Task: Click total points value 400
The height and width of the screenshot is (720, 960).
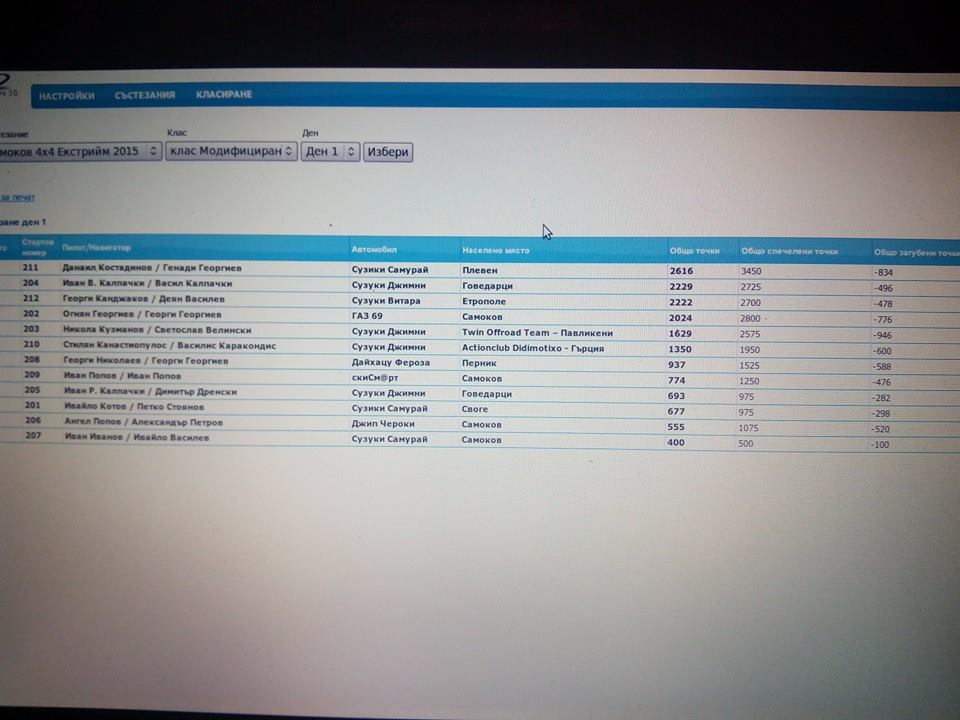Action: coord(676,442)
